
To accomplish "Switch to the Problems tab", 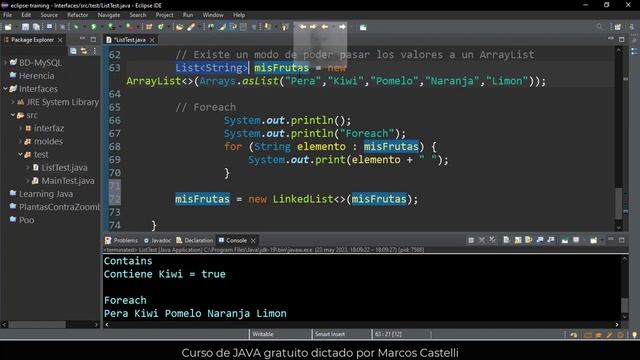I will [121, 240].
